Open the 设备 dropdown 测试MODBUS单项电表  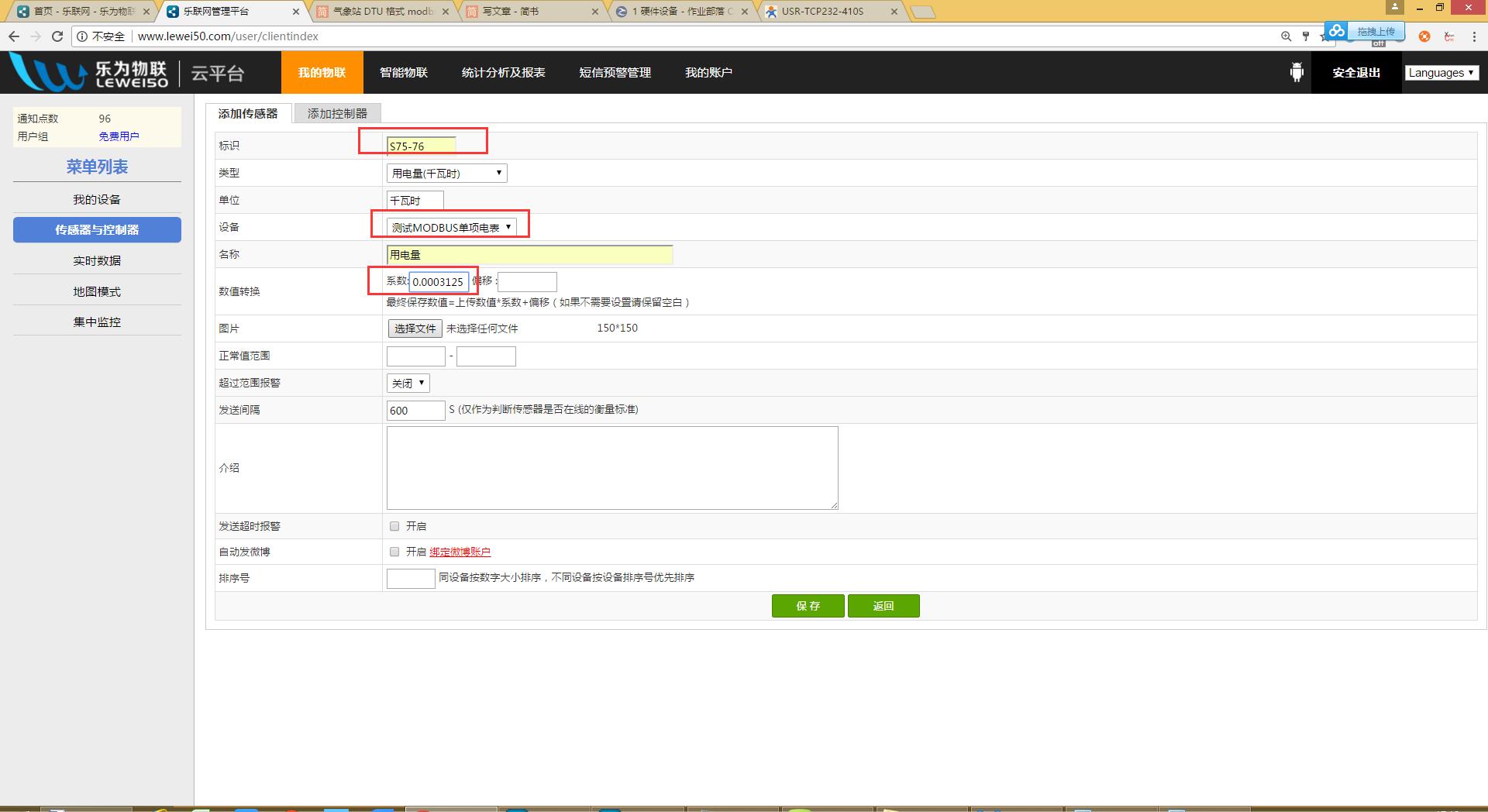coord(451,227)
